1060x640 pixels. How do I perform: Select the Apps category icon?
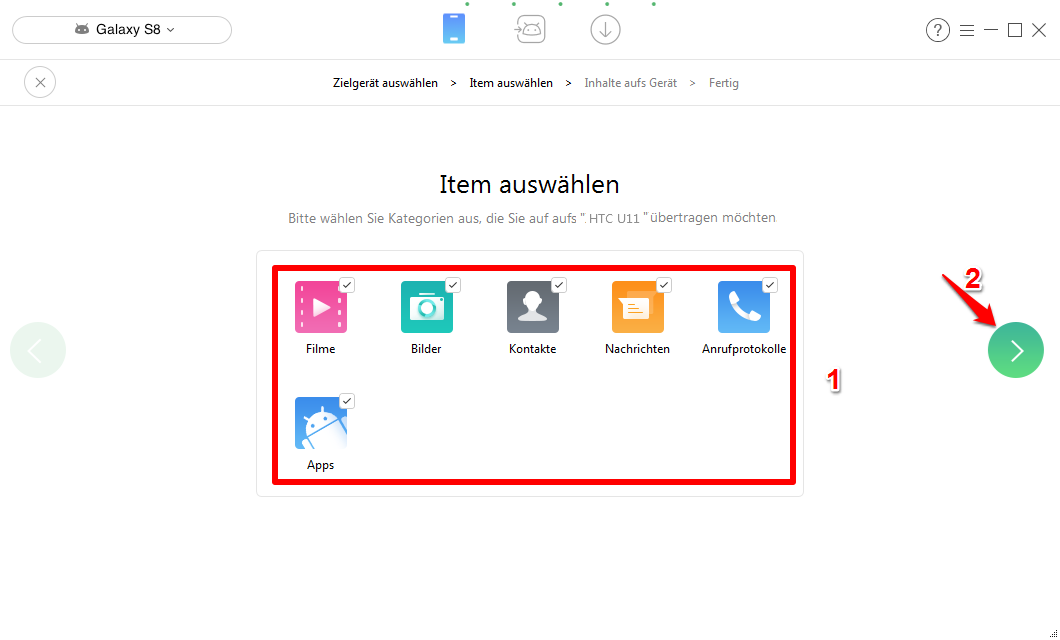[320, 423]
